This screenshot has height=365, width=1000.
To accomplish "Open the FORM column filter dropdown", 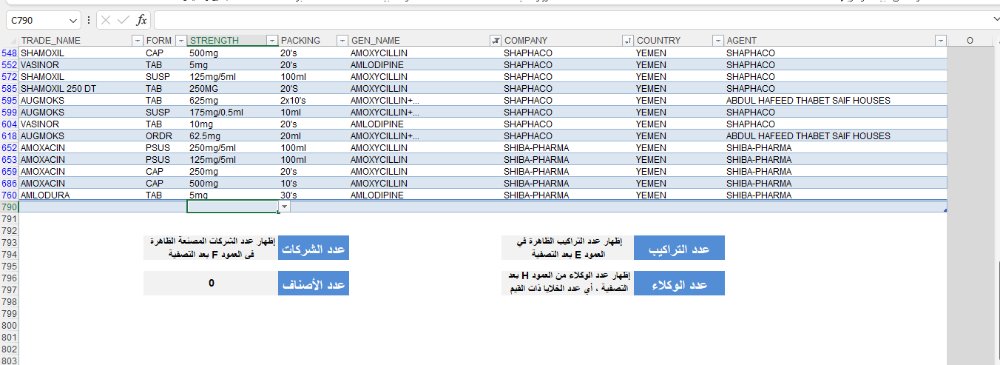I will click(x=181, y=41).
